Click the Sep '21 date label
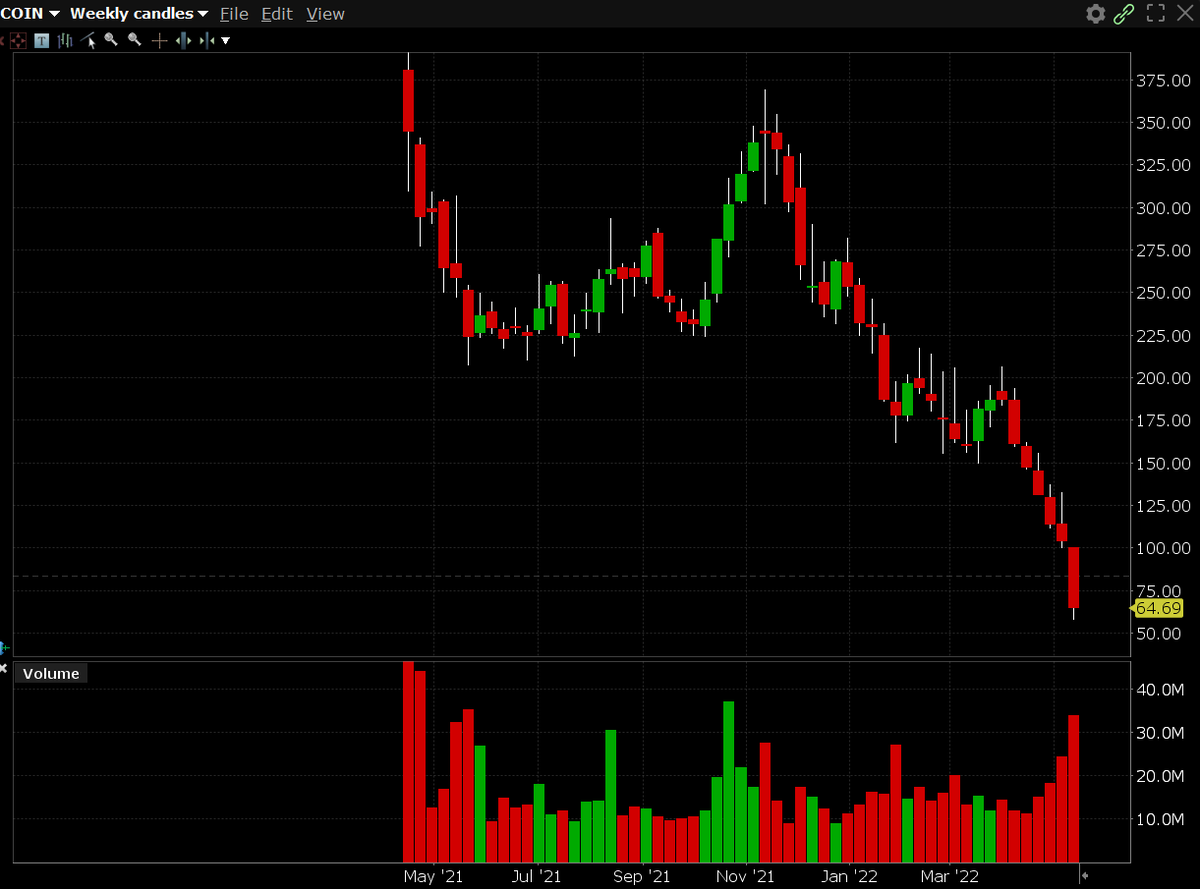1200x889 pixels. pyautogui.click(x=641, y=877)
